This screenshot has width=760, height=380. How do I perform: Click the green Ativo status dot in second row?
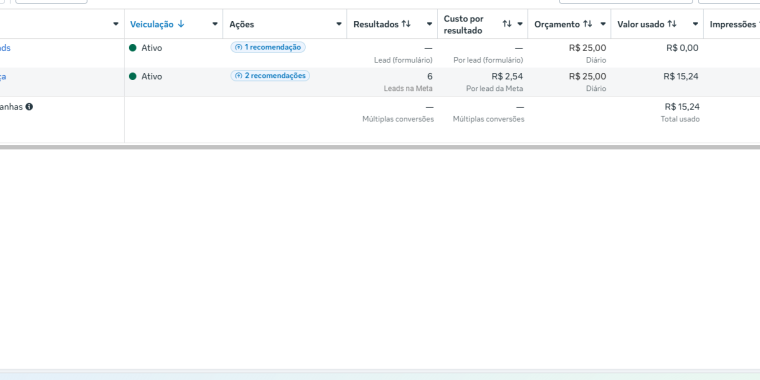coord(133,76)
